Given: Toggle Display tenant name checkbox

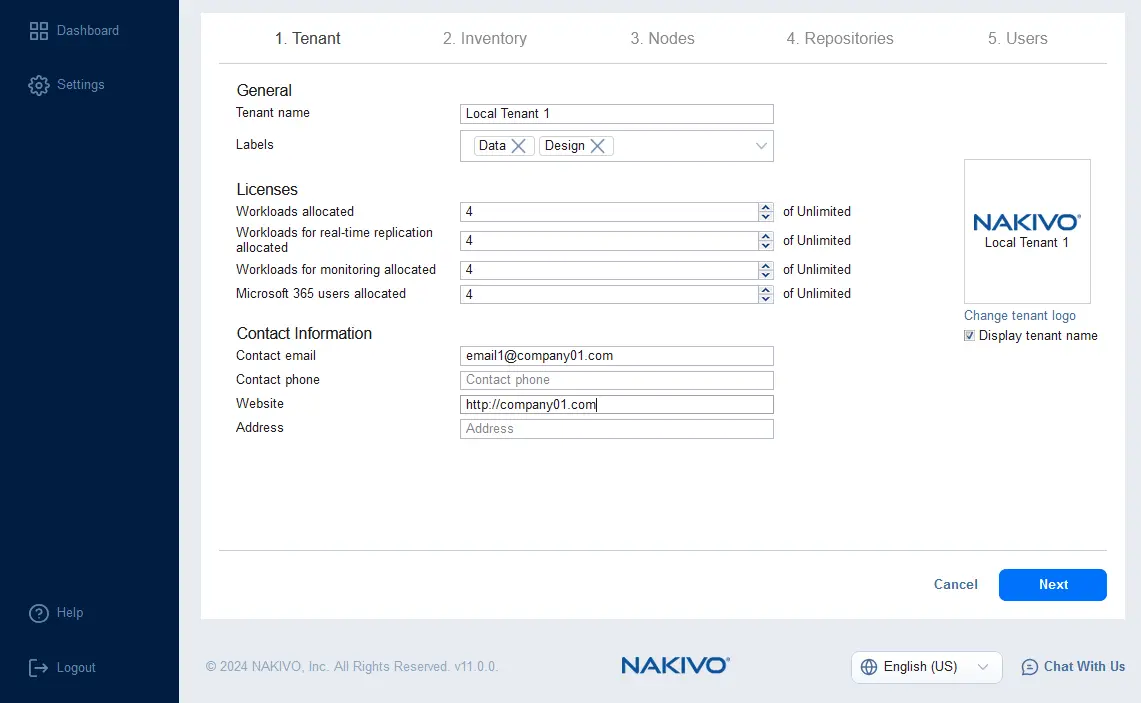Looking at the screenshot, I should [x=969, y=336].
